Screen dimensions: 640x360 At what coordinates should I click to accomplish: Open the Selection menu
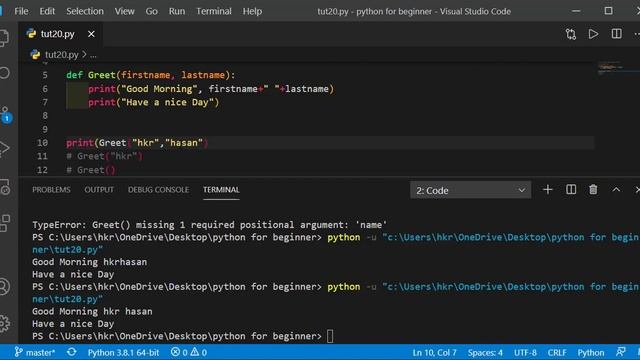pyautogui.click(x=85, y=11)
